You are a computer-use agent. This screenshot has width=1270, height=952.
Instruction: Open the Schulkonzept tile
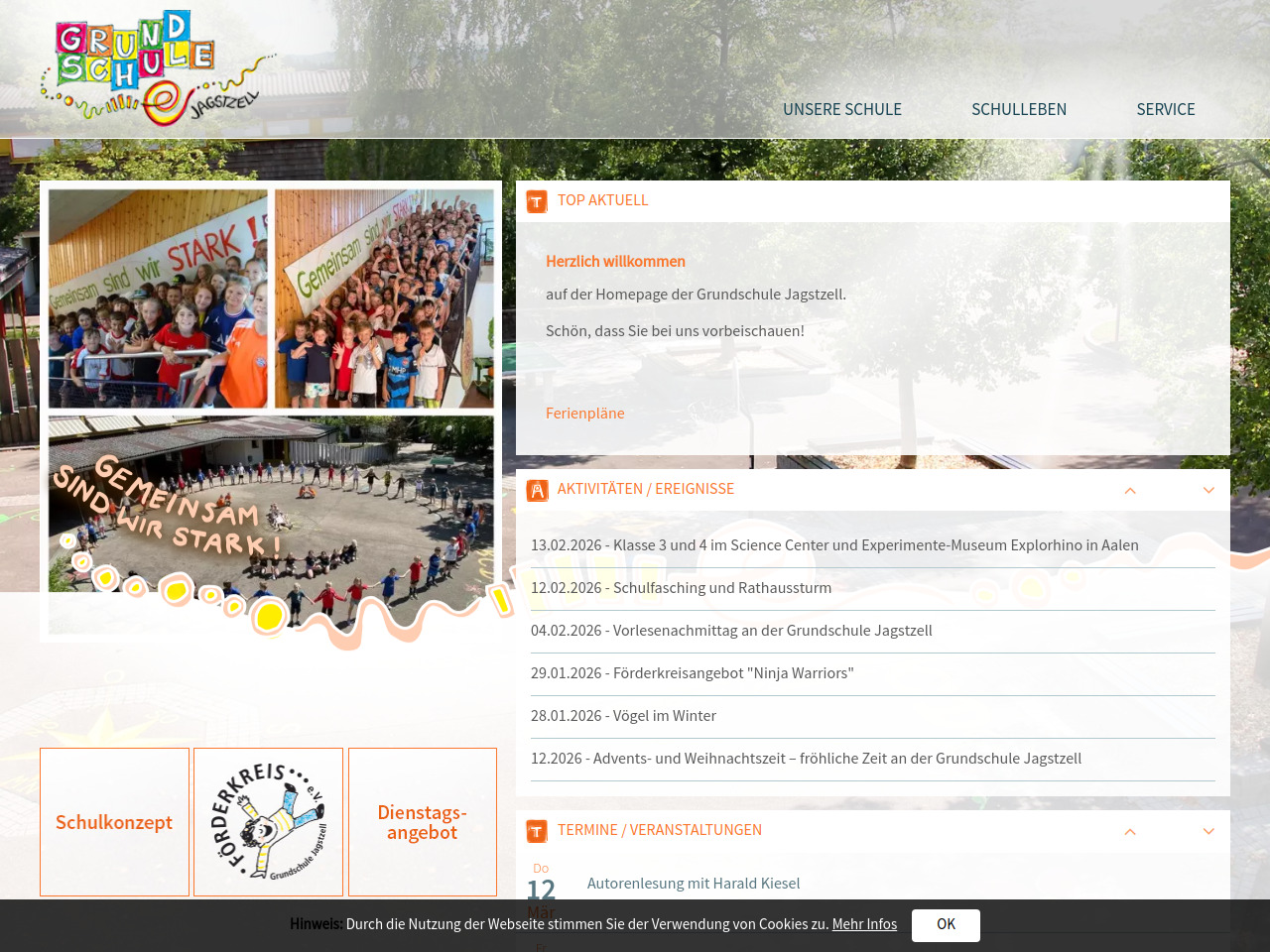pyautogui.click(x=114, y=822)
